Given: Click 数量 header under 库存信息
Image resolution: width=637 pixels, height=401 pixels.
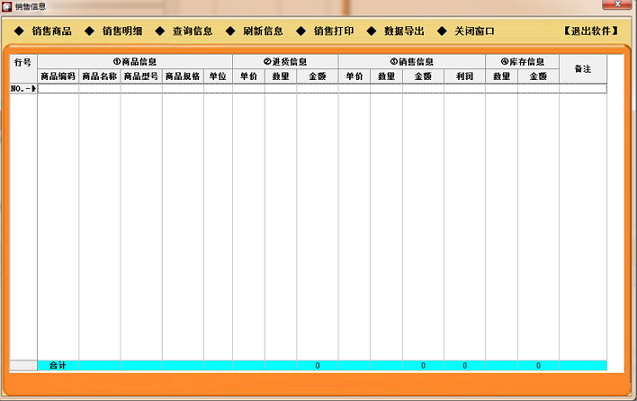Looking at the screenshot, I should click(x=502, y=76).
